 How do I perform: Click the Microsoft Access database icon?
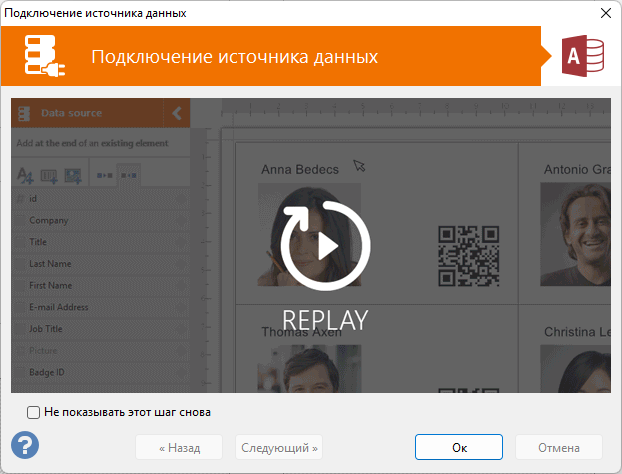coord(582,57)
